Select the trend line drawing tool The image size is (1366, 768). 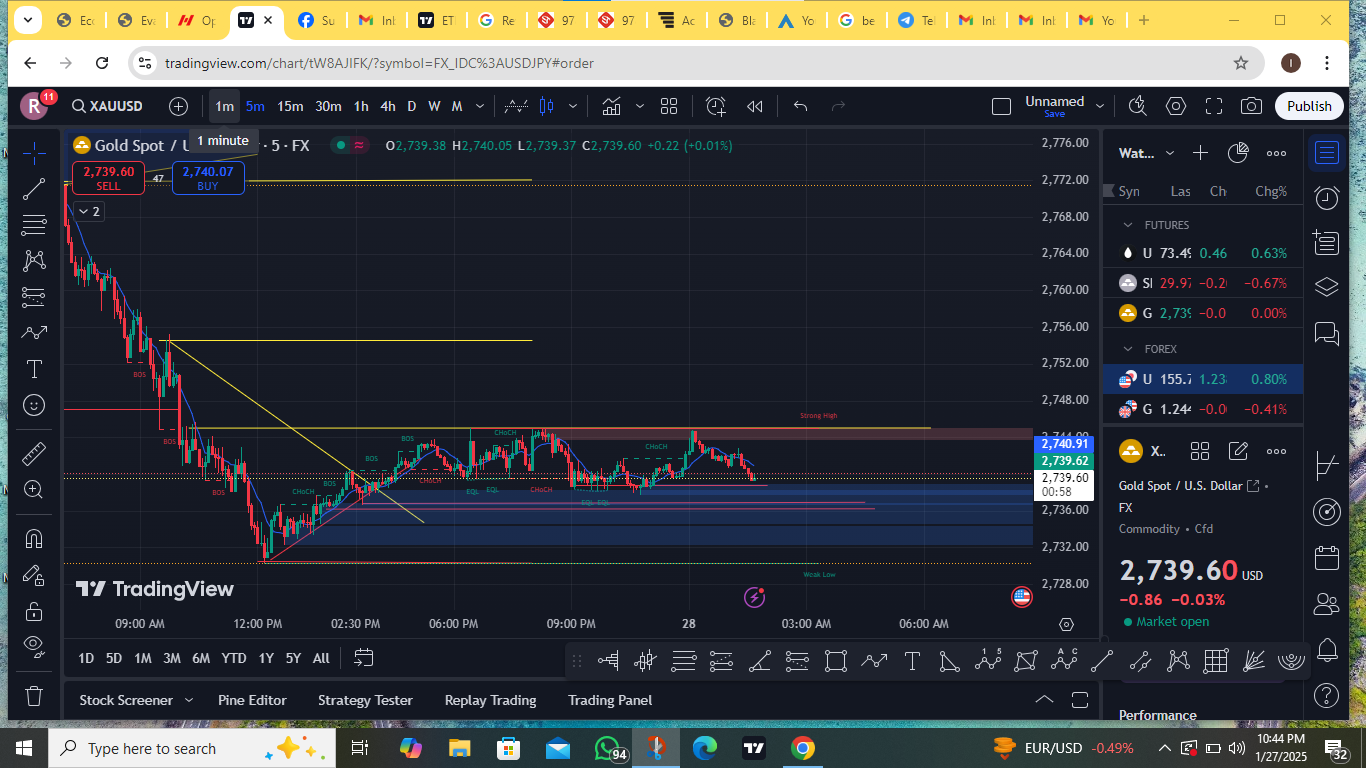pos(34,188)
